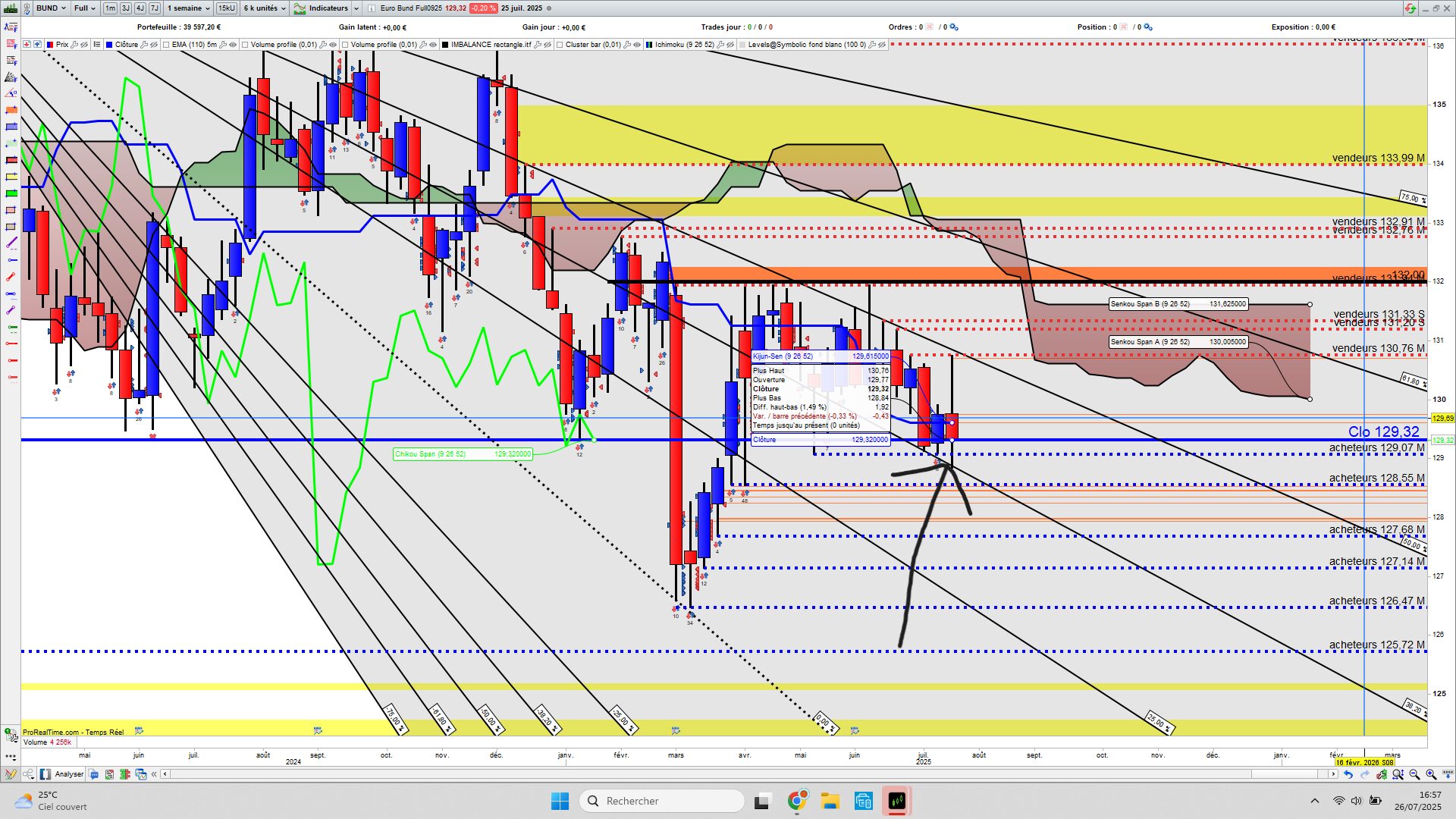This screenshot has height=819, width=1456.
Task: Click the Ichimoku wrench settings icon
Action: (721, 45)
